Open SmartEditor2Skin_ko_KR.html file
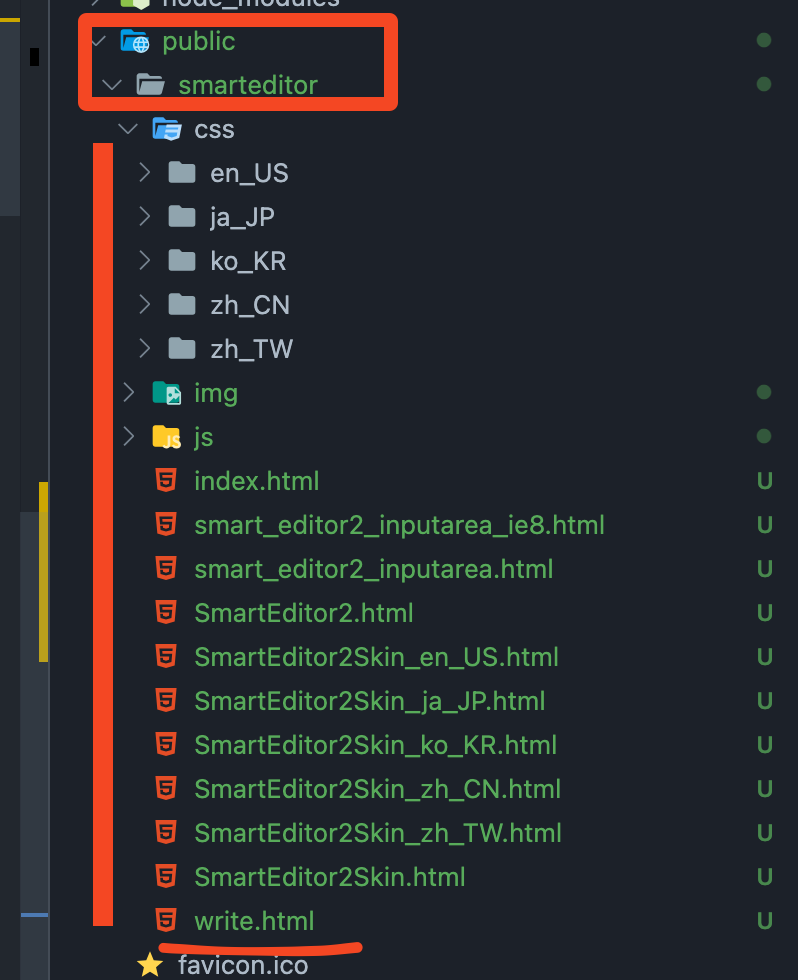Viewport: 798px width, 980px height. (x=376, y=745)
